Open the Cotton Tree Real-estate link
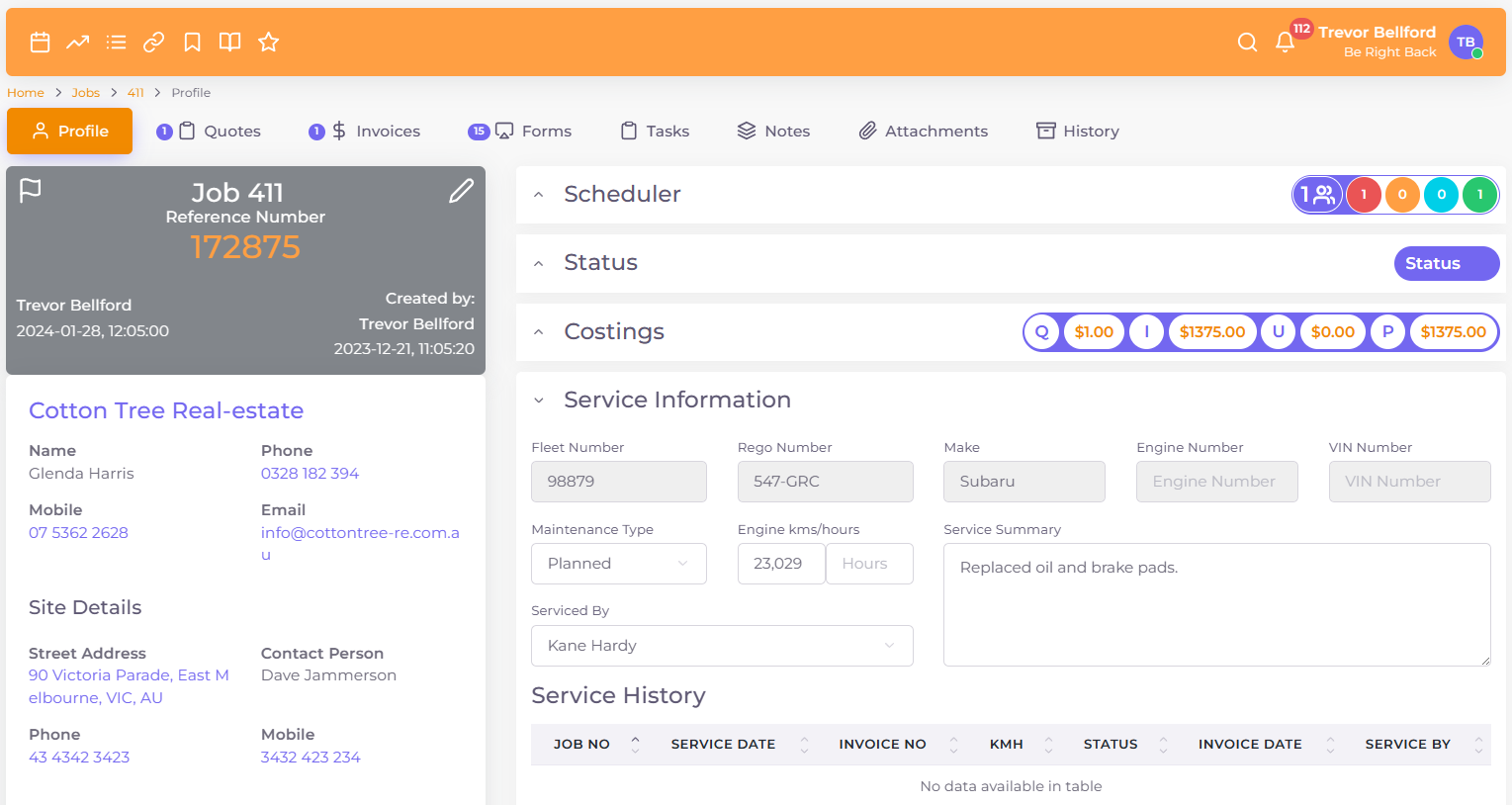 point(166,410)
